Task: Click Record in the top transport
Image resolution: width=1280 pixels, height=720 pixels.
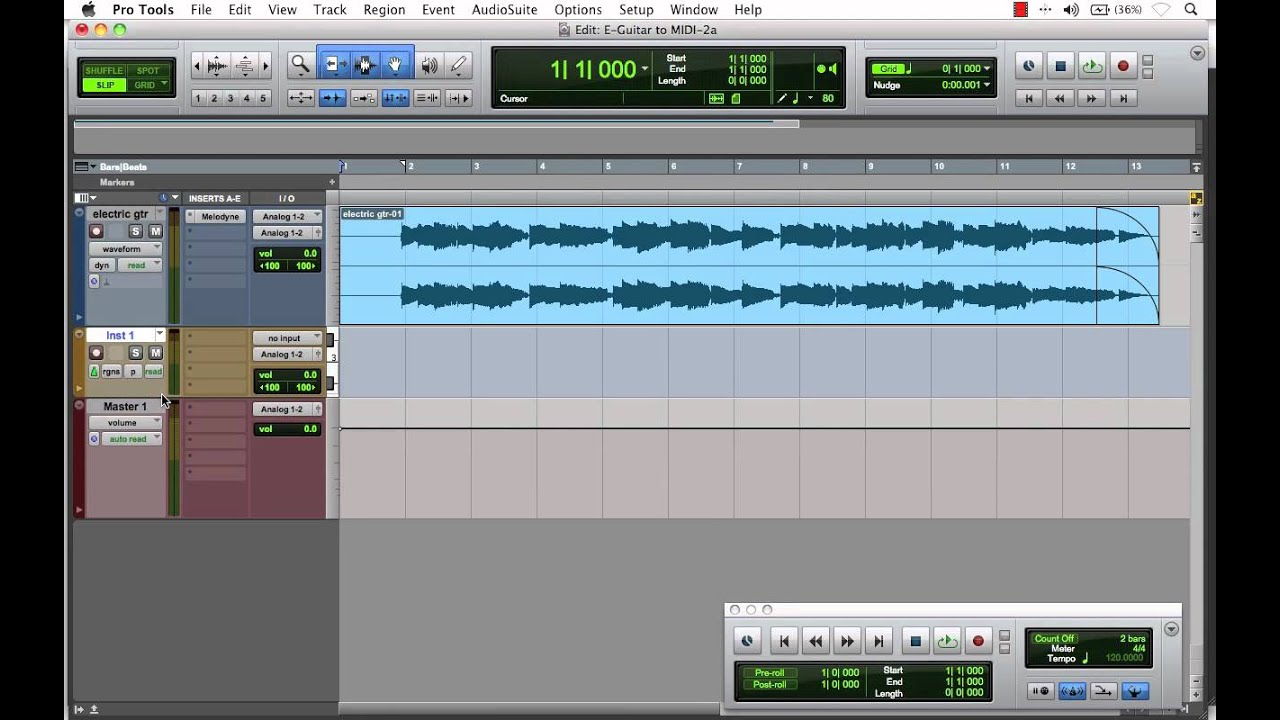Action: tap(1123, 67)
